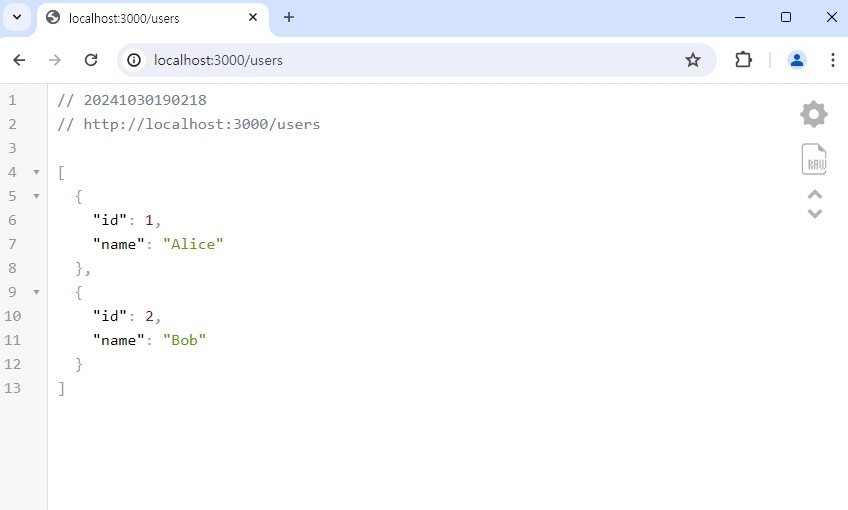Collapse all nodes with up chevron
This screenshot has height=510, width=848.
(x=814, y=195)
